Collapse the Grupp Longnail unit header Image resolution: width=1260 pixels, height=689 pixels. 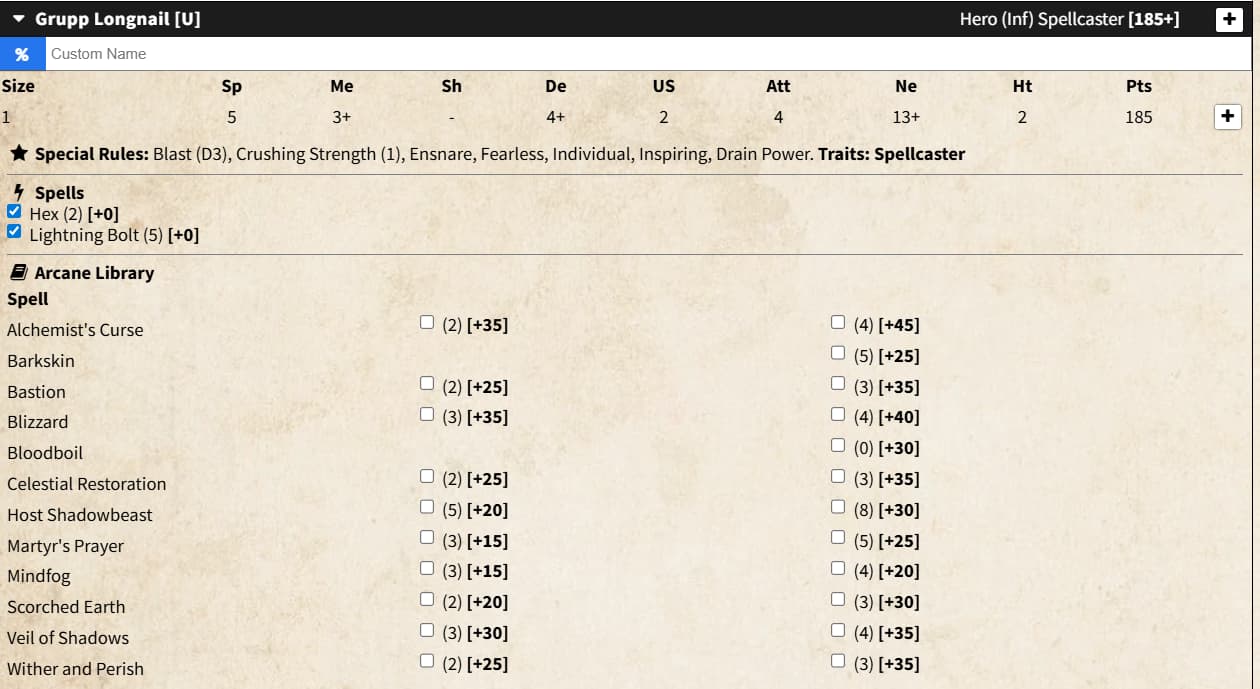tap(19, 19)
